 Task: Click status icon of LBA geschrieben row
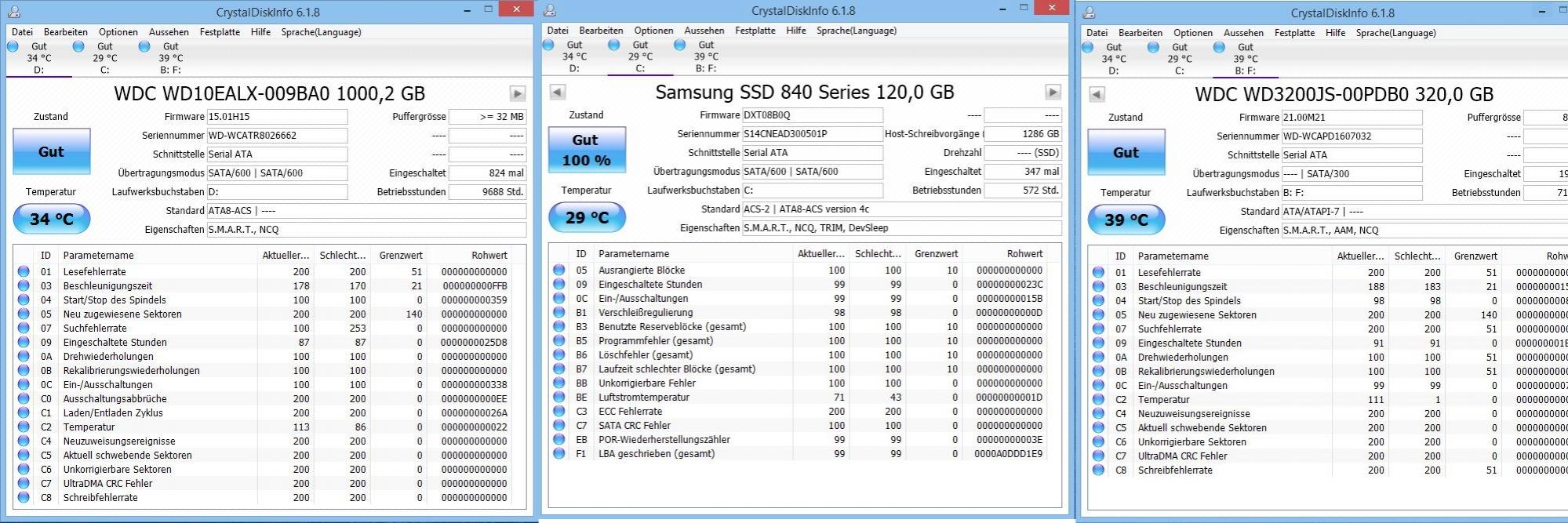558,454
